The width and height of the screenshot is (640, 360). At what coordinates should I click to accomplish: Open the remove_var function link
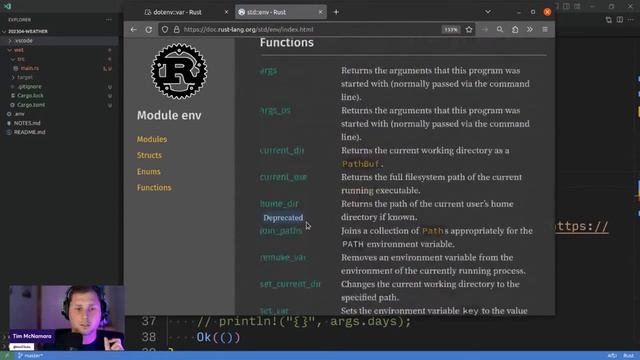[x=282, y=258]
